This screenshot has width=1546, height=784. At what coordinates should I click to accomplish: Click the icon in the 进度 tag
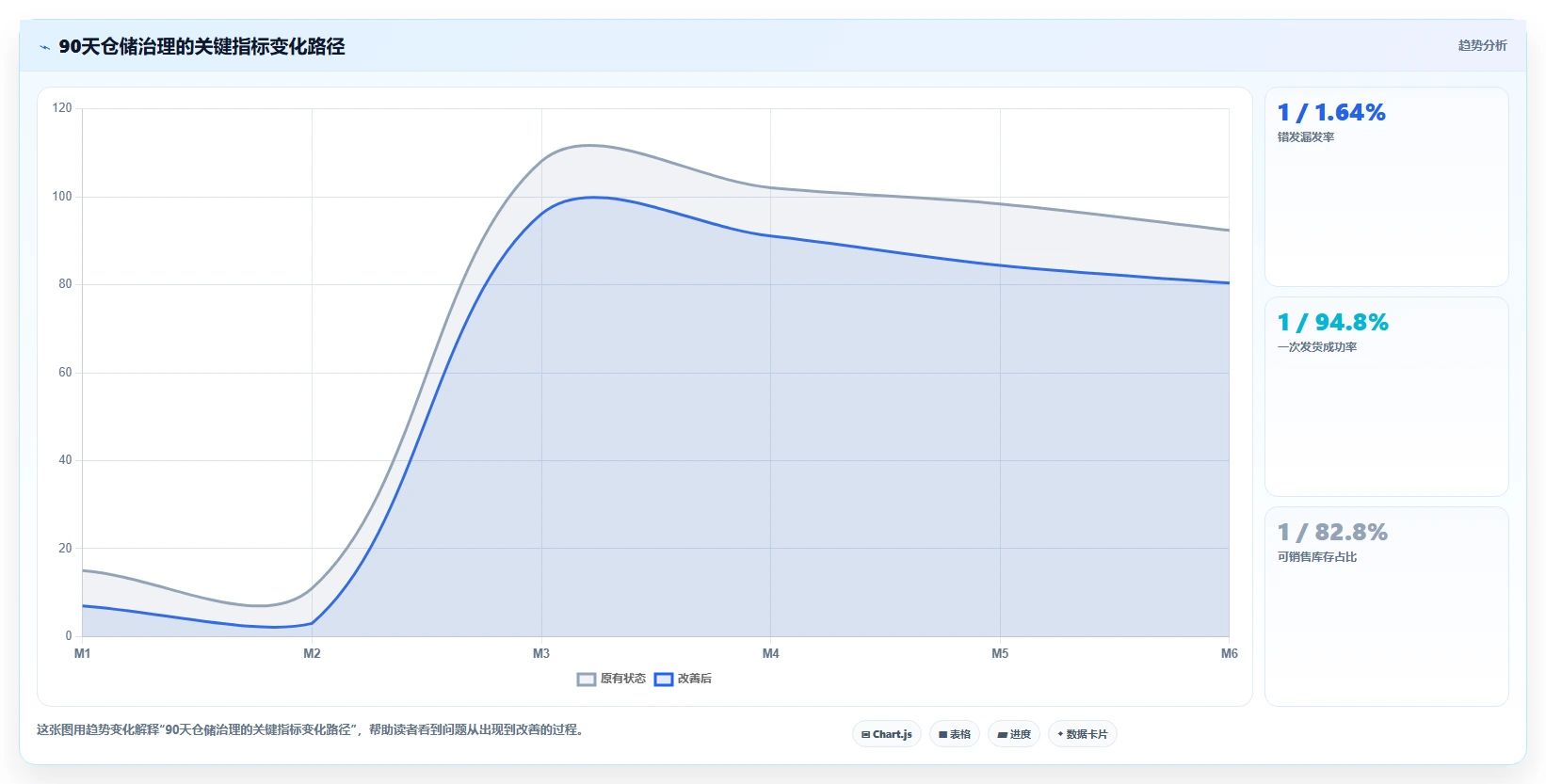click(x=1002, y=735)
